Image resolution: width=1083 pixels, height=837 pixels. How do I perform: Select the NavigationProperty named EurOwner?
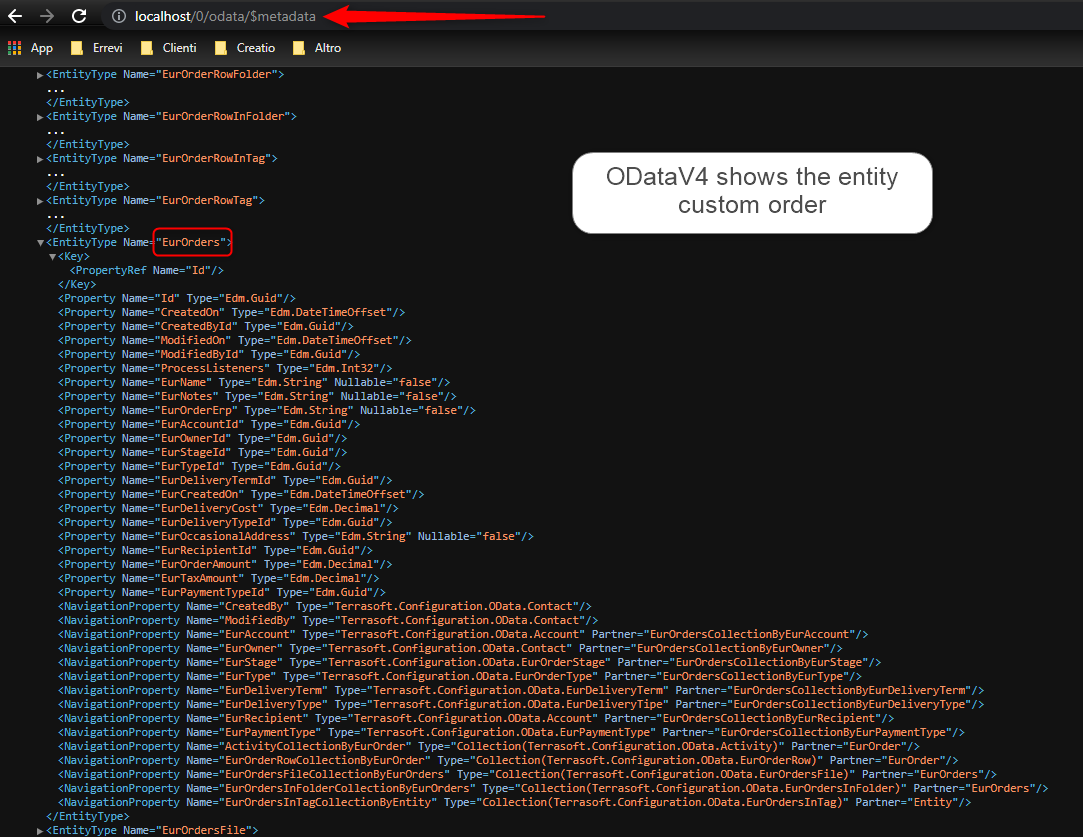point(450,648)
